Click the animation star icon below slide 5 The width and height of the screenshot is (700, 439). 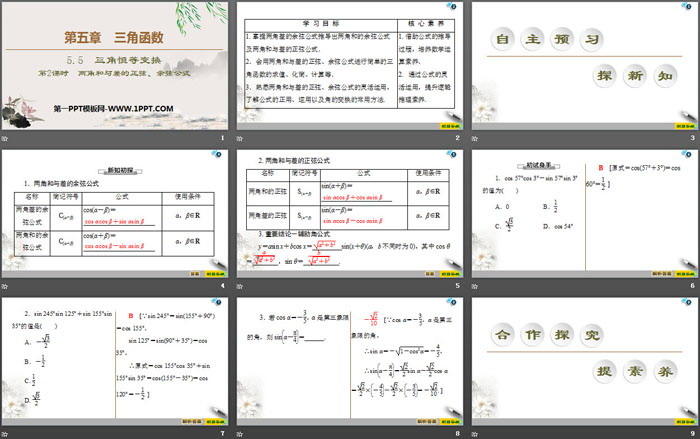[240, 286]
